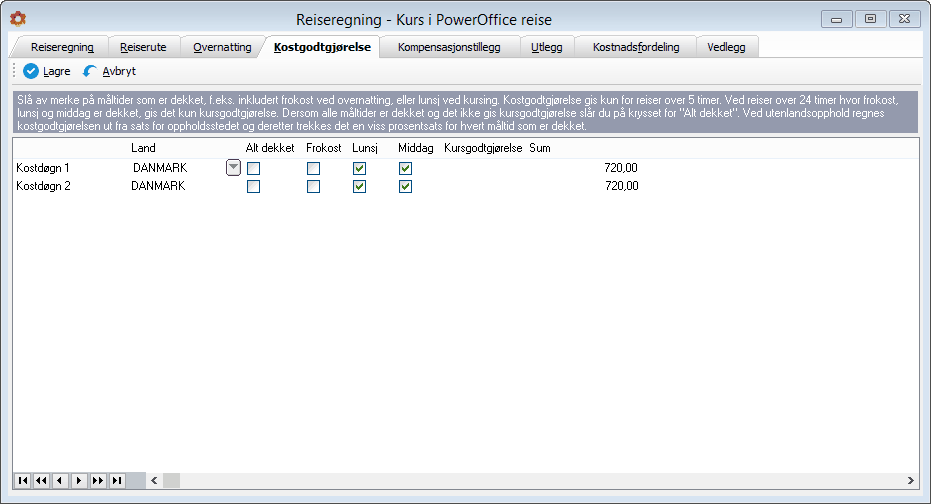The width and height of the screenshot is (931, 504).
Task: Click the horizontal scrollbar left arrow
Action: 154,480
